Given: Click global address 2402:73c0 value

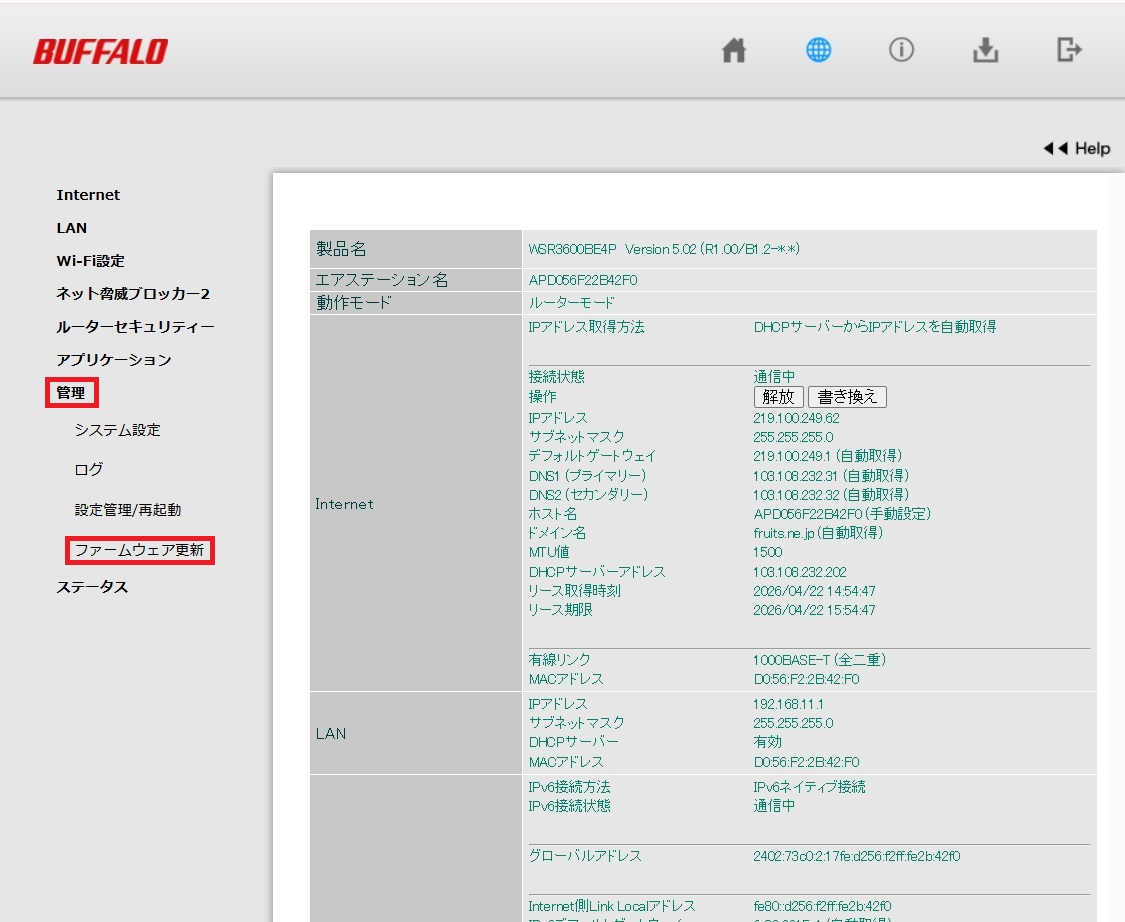Looking at the screenshot, I should (857, 856).
